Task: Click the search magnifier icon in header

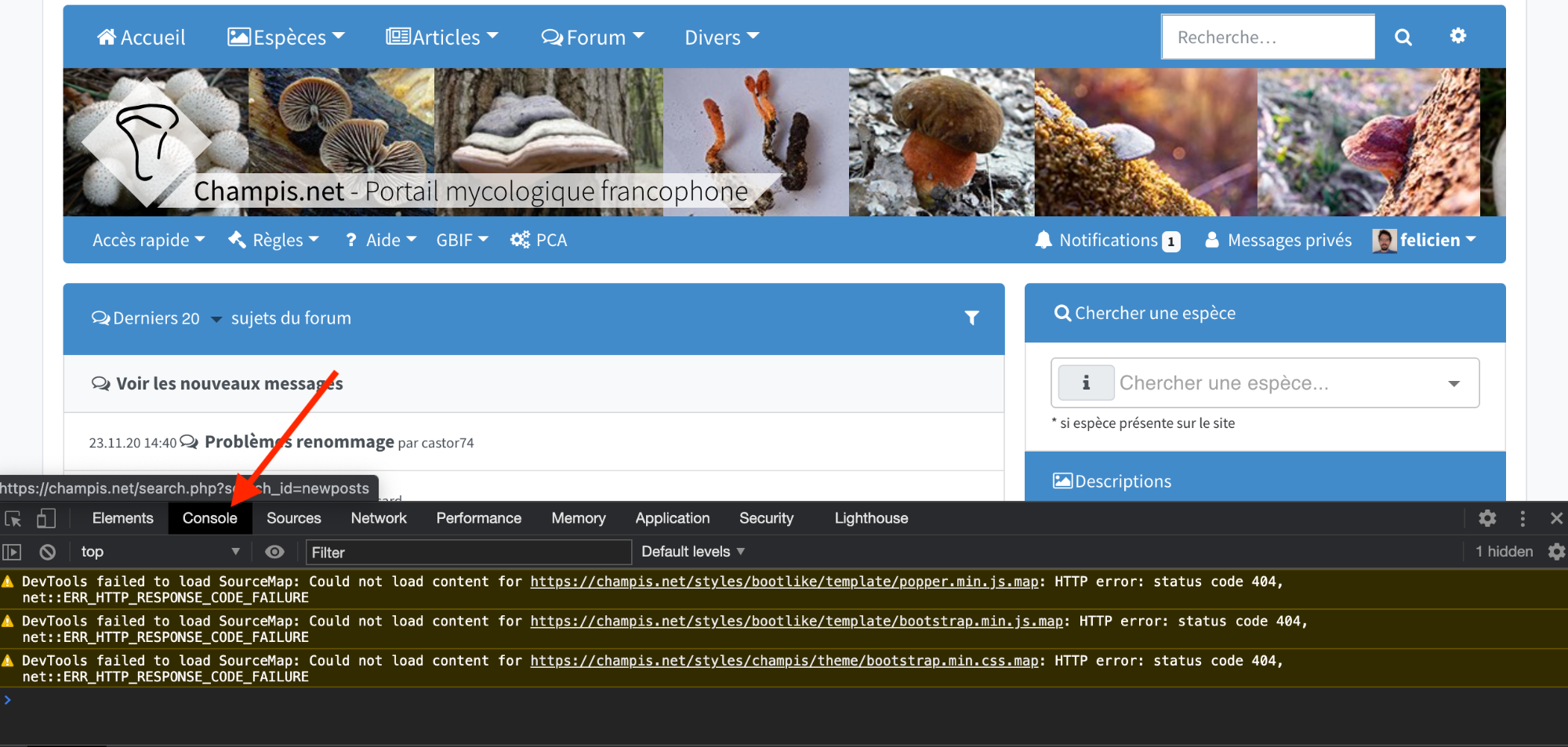Action: pyautogui.click(x=1403, y=38)
